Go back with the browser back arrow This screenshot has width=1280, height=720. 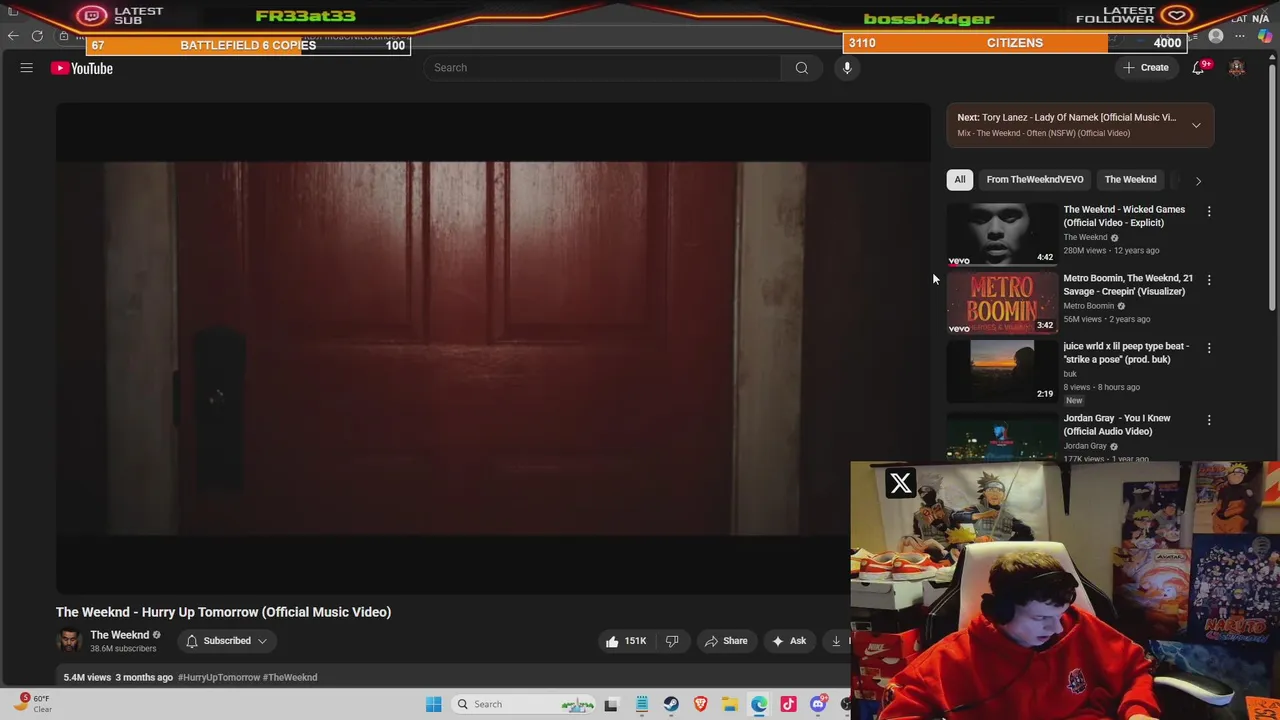pos(13,36)
